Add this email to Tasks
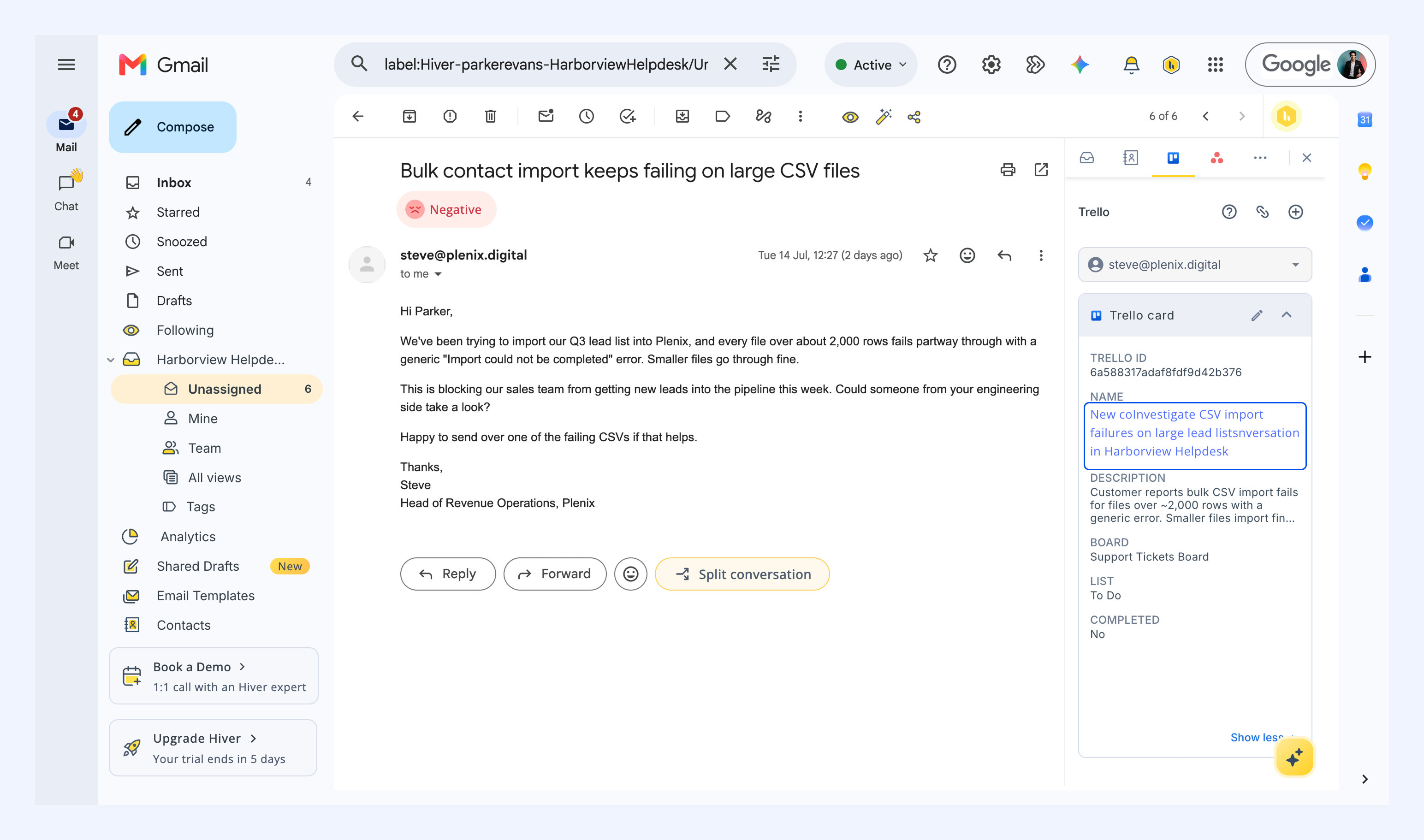The width and height of the screenshot is (1424, 840). click(627, 117)
